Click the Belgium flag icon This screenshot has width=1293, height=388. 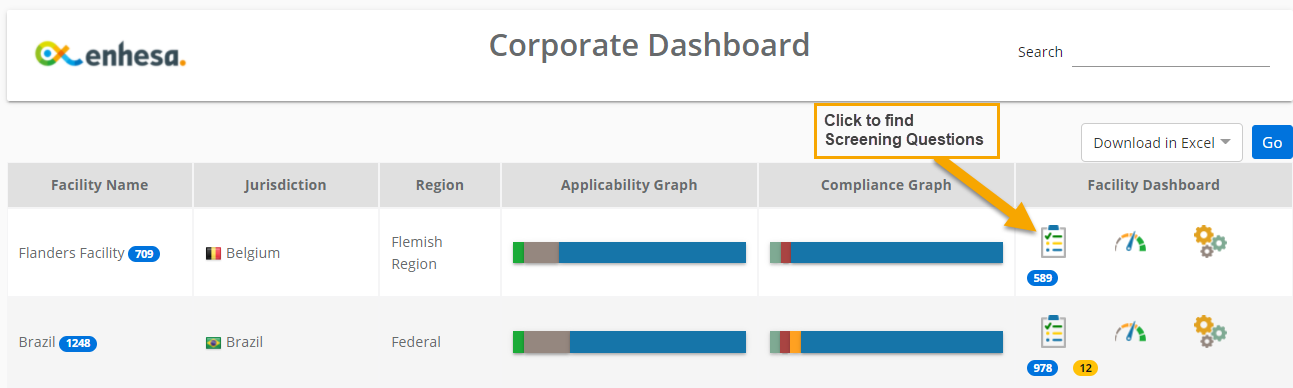pos(213,253)
